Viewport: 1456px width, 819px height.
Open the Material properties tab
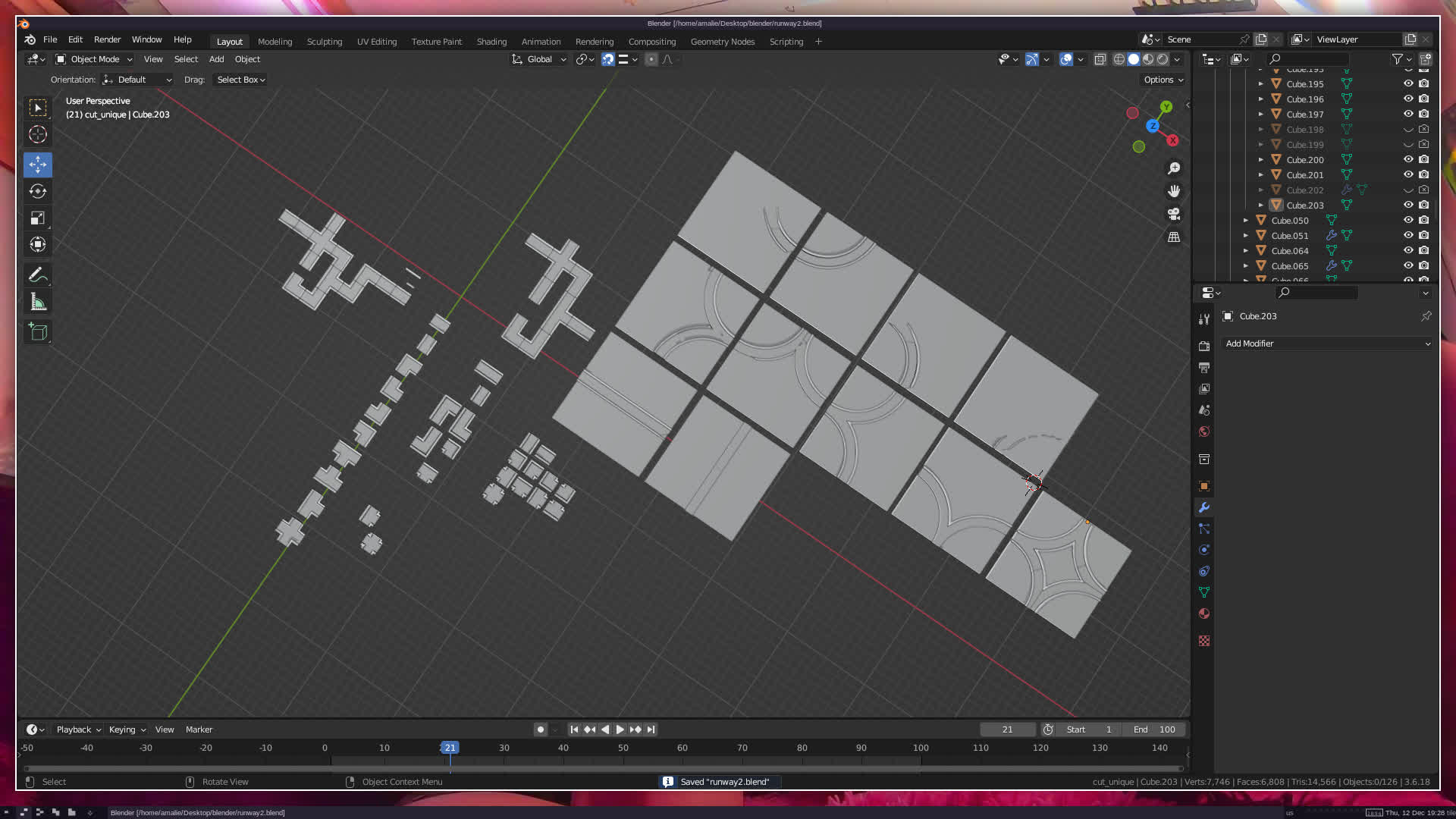(1204, 613)
